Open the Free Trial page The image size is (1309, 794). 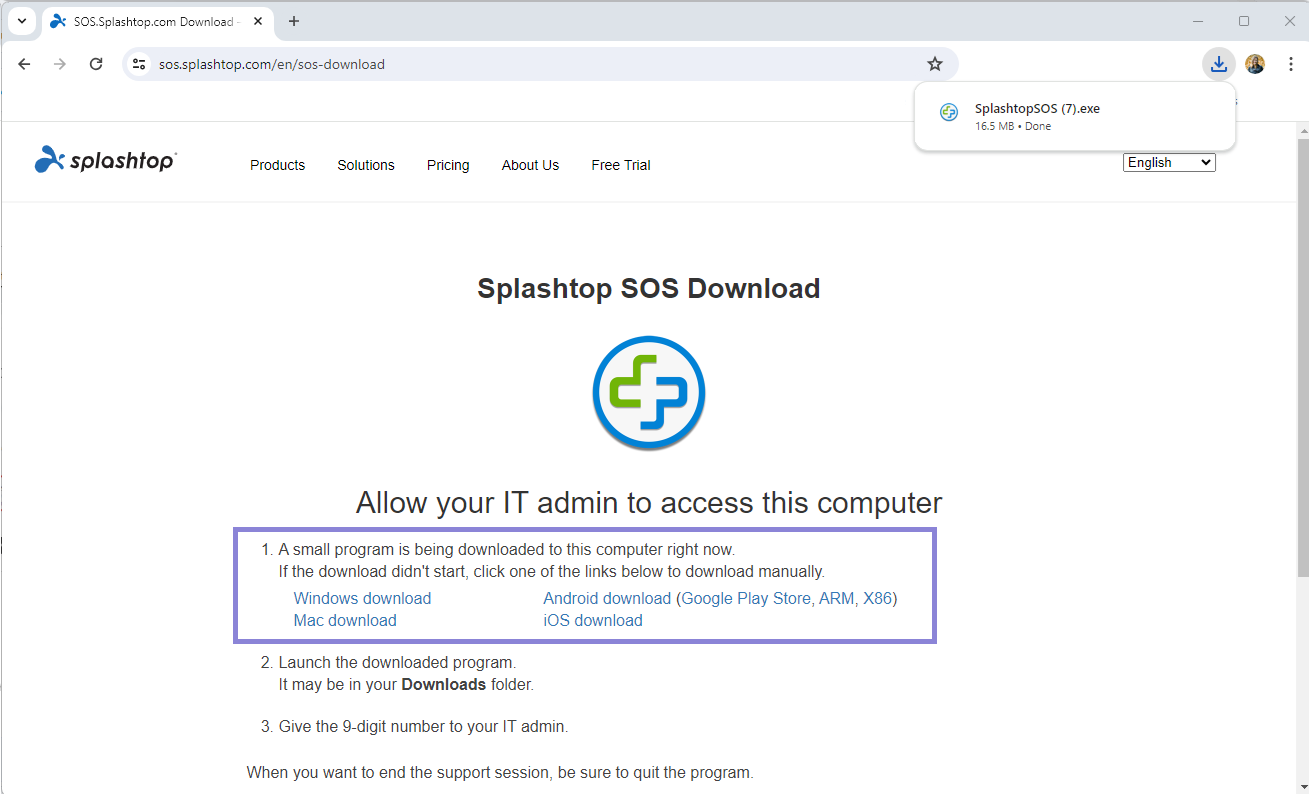point(621,165)
